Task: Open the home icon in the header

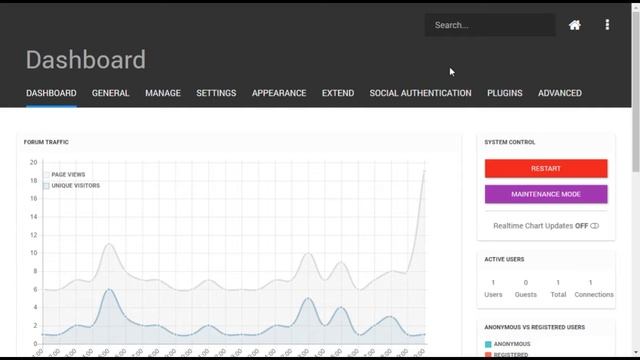Action: tap(575, 25)
